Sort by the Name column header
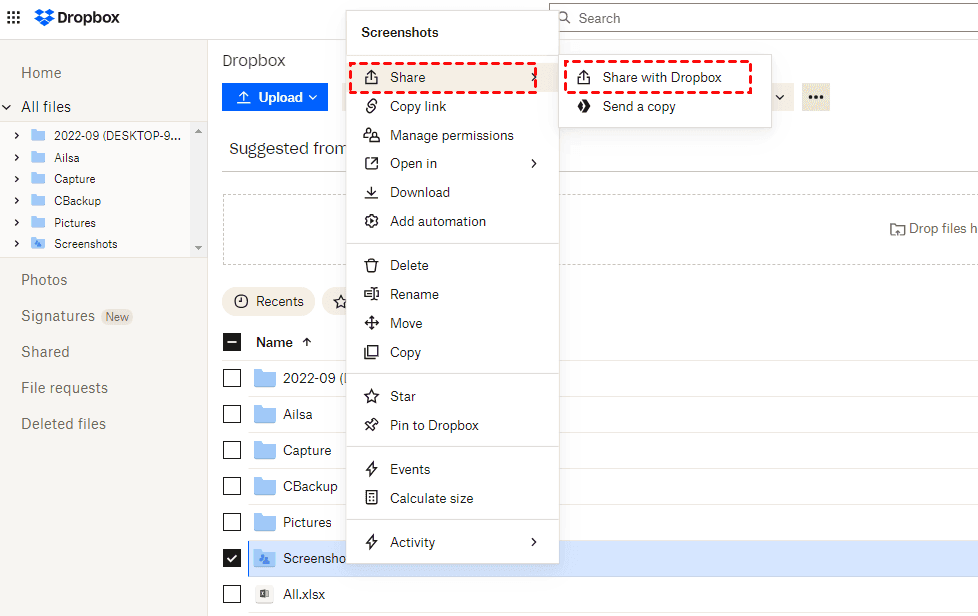This screenshot has height=616, width=978. point(274,342)
